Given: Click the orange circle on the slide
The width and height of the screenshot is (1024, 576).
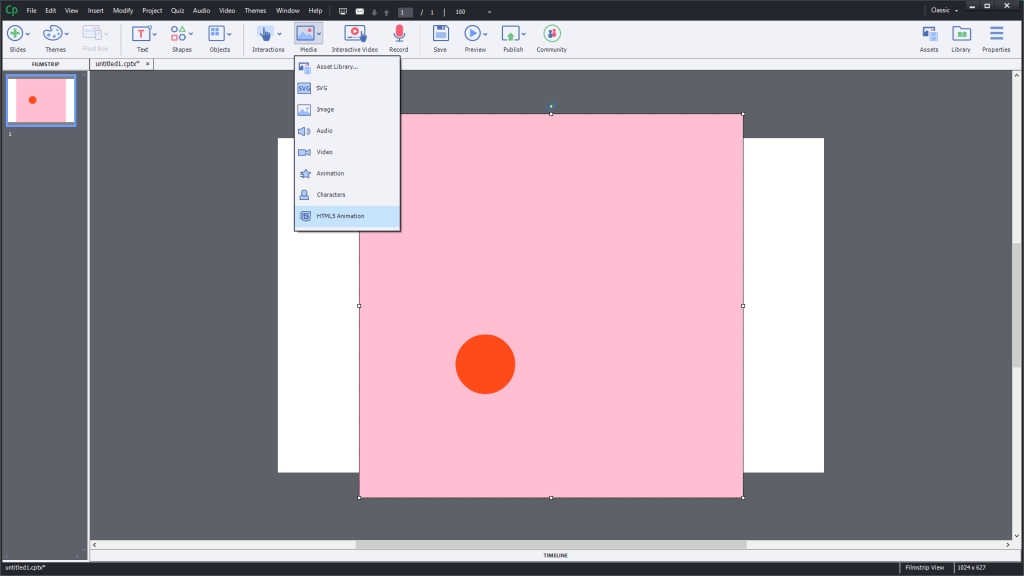Looking at the screenshot, I should (x=485, y=364).
